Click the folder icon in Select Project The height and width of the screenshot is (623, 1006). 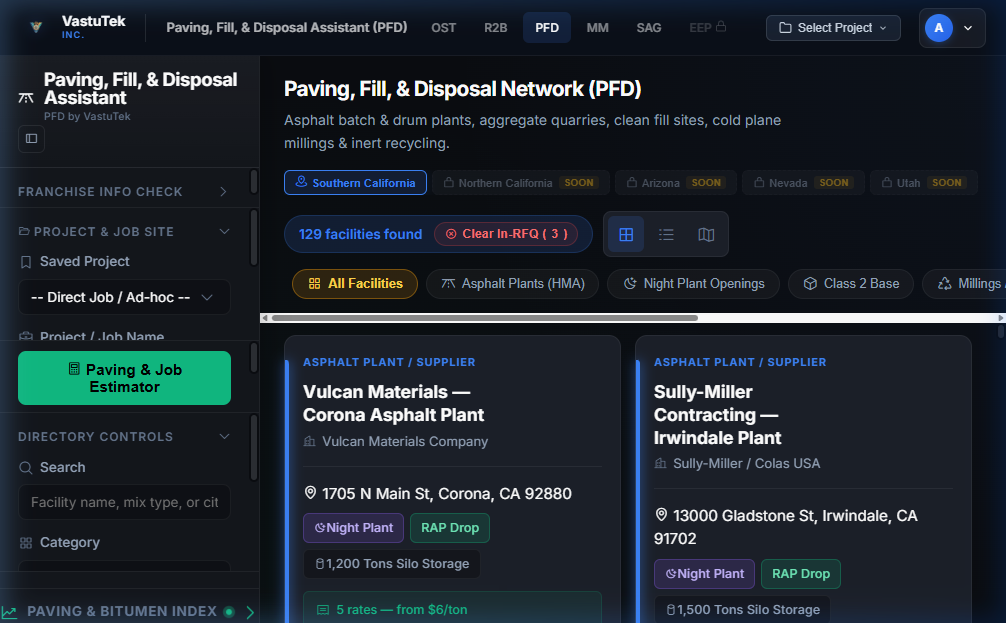click(x=785, y=28)
